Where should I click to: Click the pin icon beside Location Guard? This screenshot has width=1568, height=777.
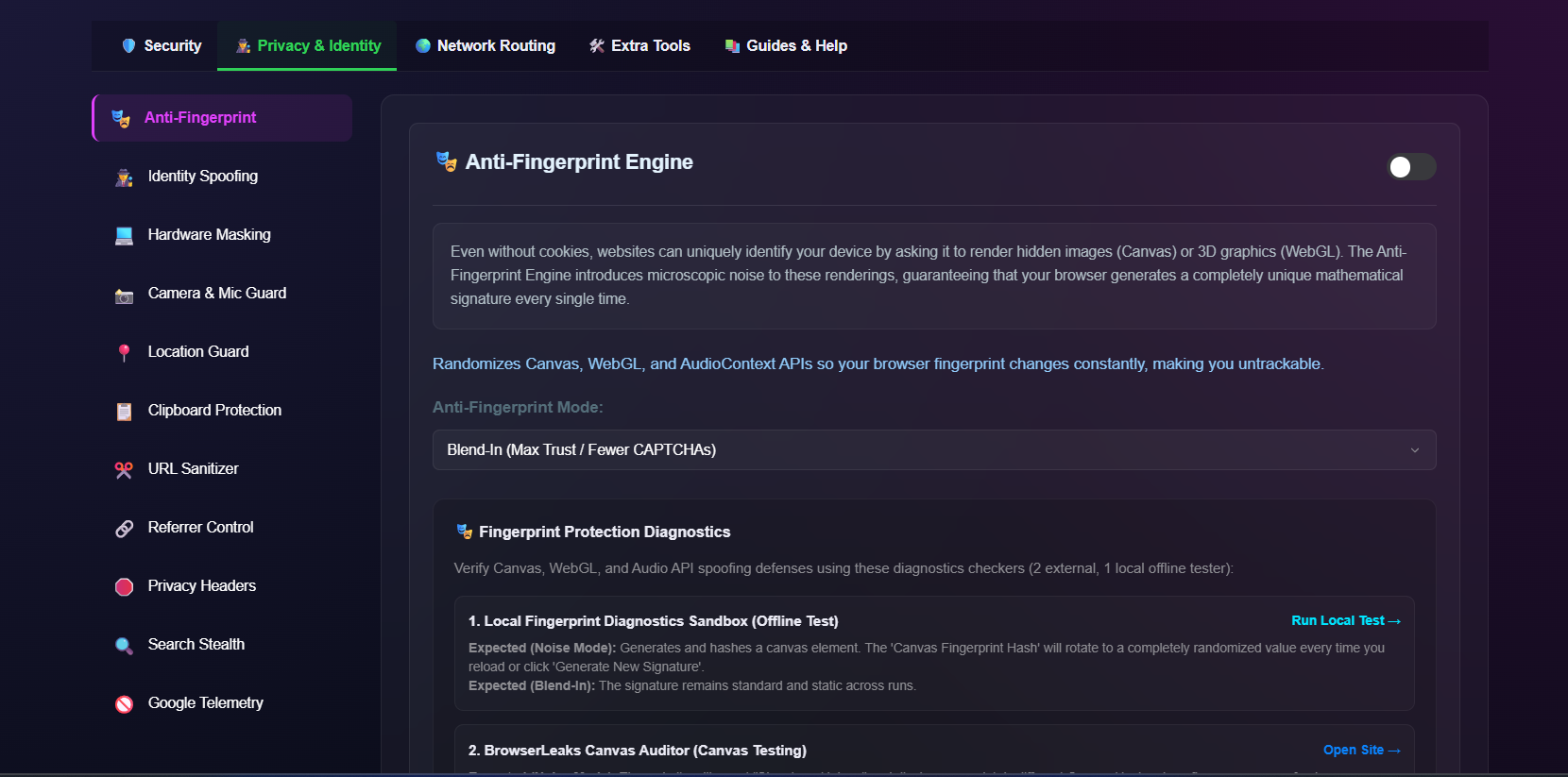click(x=124, y=352)
